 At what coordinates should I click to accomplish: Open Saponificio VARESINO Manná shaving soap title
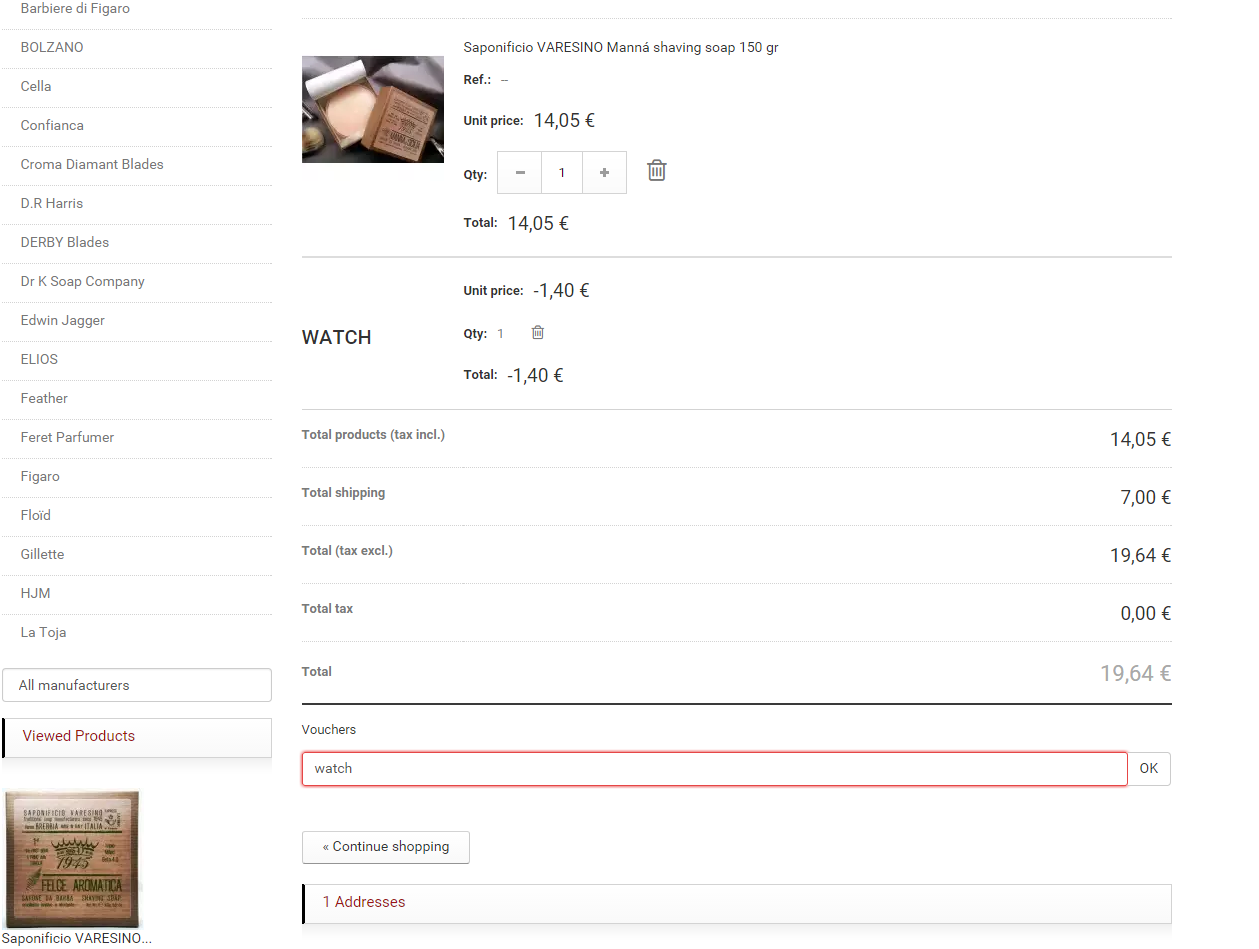pyautogui.click(x=621, y=48)
